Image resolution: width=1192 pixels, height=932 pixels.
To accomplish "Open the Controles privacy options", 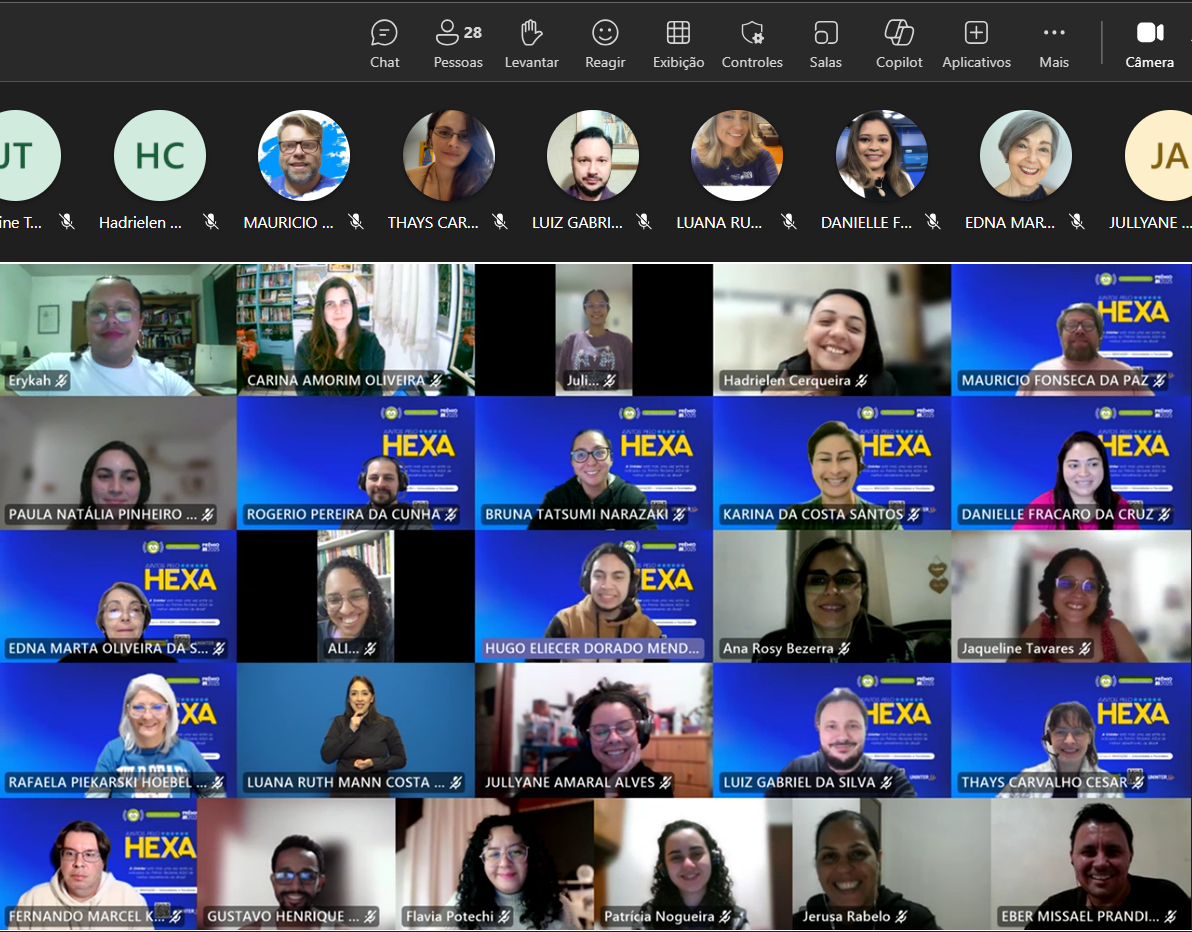I will click(x=752, y=45).
